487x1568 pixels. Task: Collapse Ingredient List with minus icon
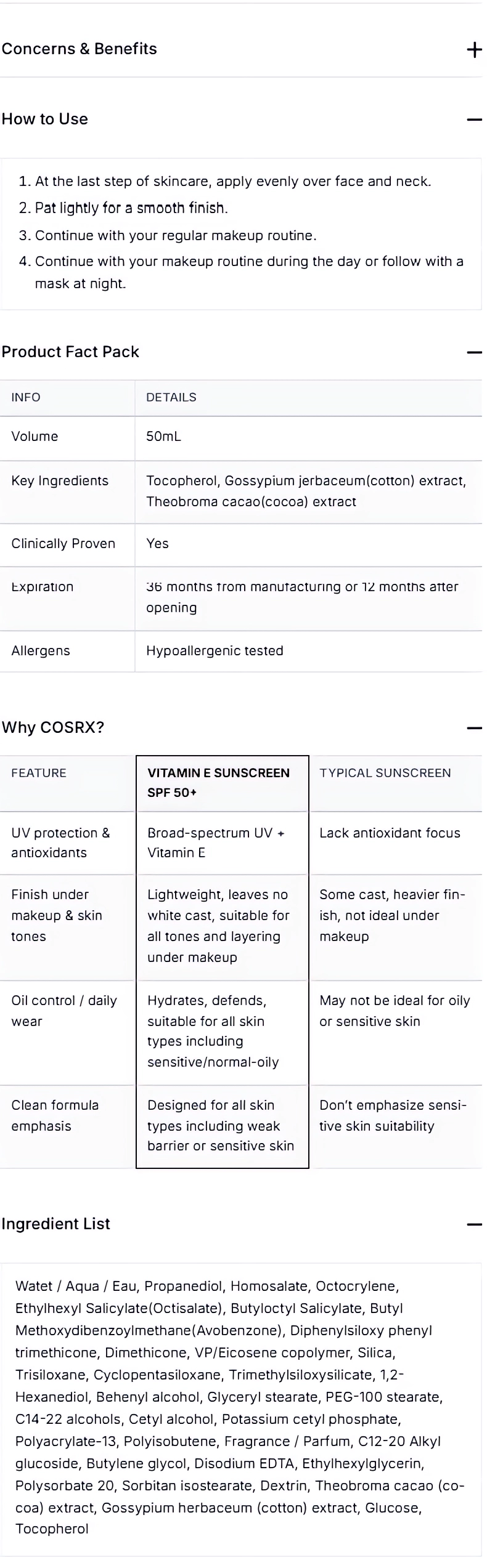(x=474, y=1224)
